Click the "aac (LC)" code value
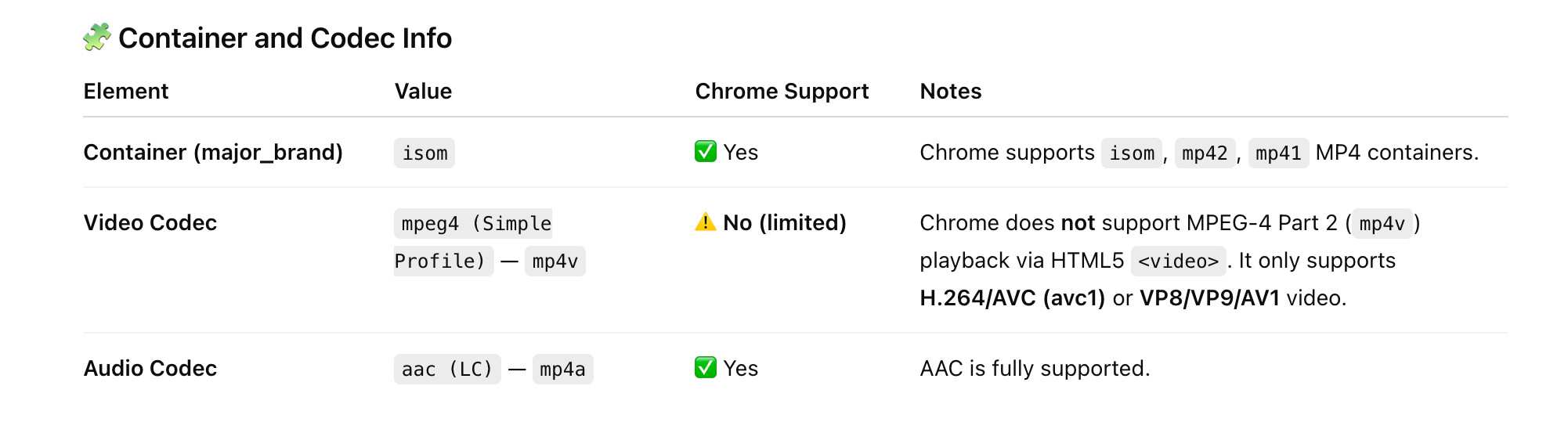This screenshot has height=440, width=1568. tap(446, 369)
